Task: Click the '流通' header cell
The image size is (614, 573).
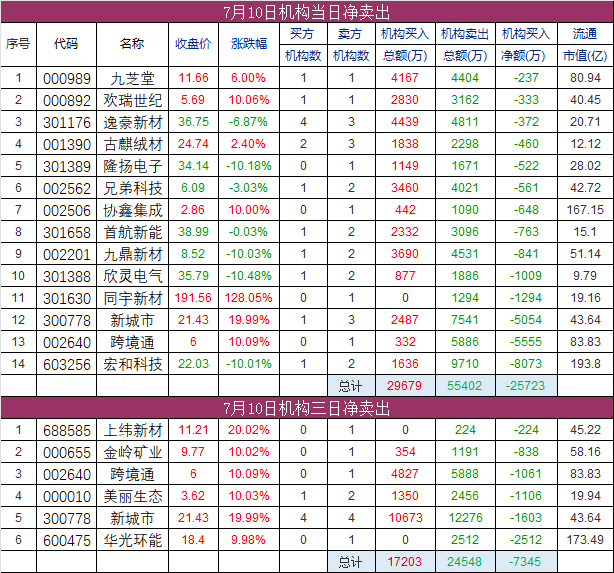Action: [585, 34]
